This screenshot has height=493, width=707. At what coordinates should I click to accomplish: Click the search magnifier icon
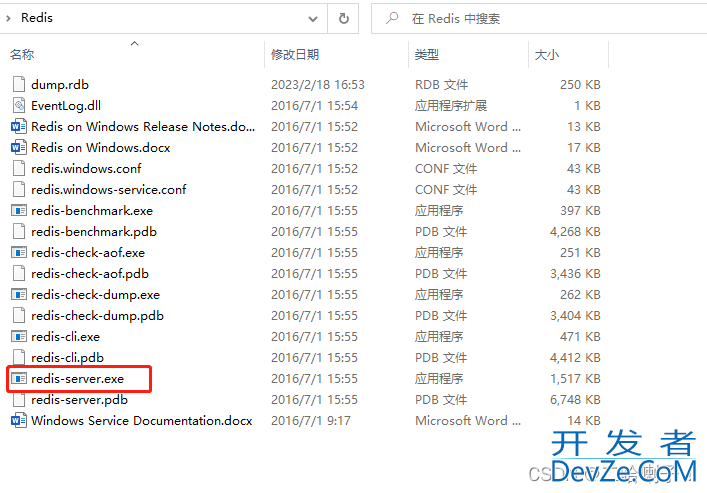coord(392,18)
